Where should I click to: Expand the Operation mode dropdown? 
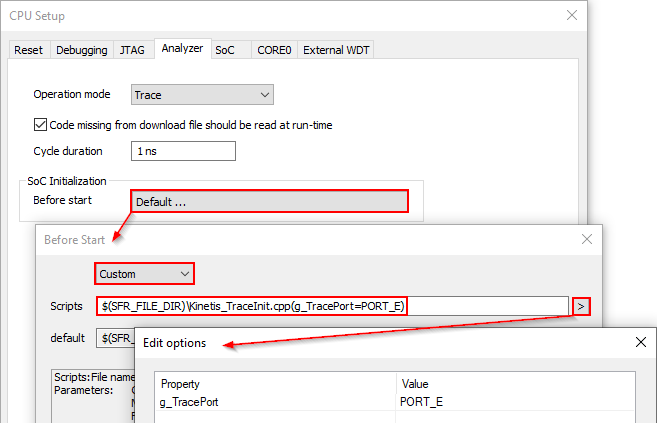(x=202, y=95)
